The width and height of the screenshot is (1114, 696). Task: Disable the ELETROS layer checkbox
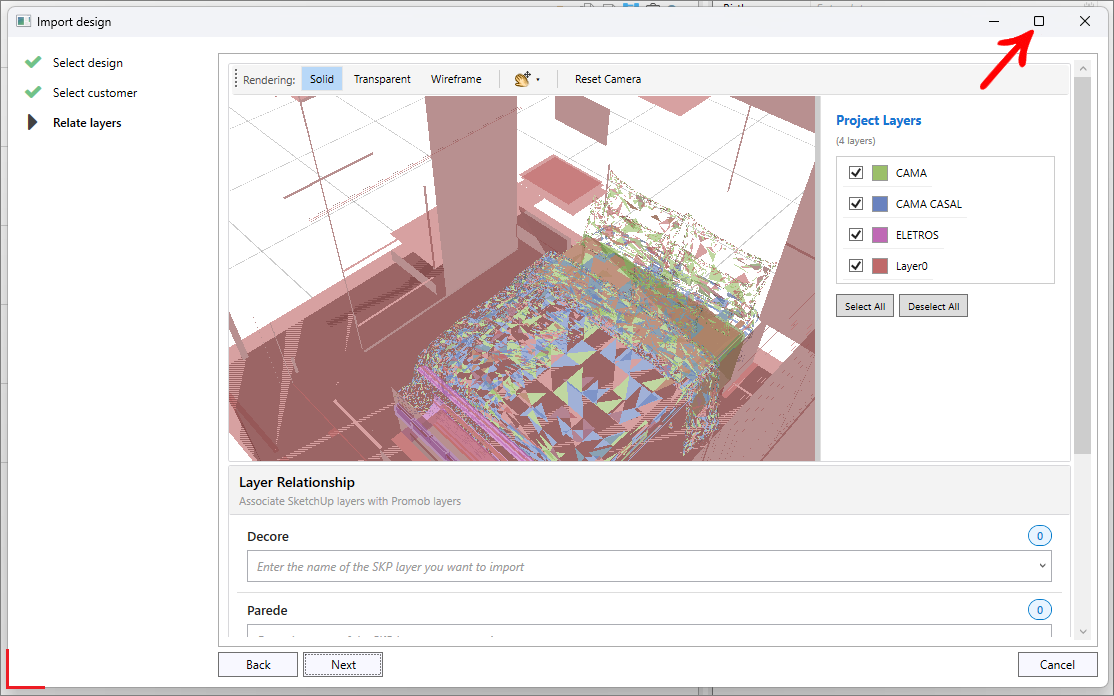tap(856, 234)
